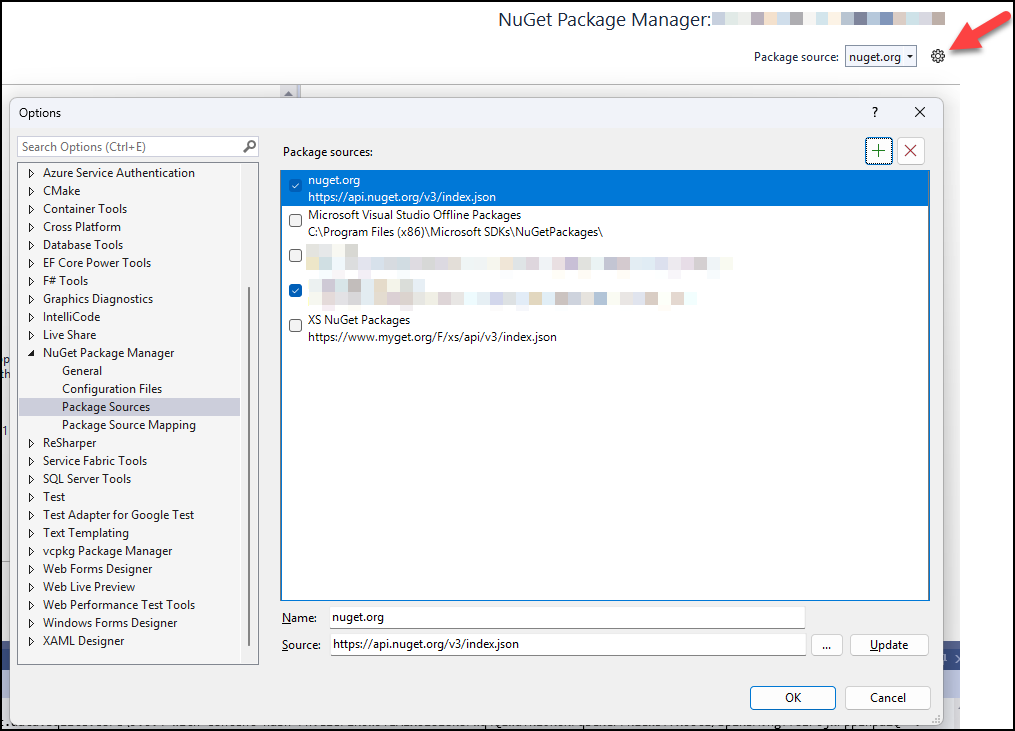Open the Configuration Files settings page
Viewport: 1015px width, 731px height.
[x=111, y=388]
